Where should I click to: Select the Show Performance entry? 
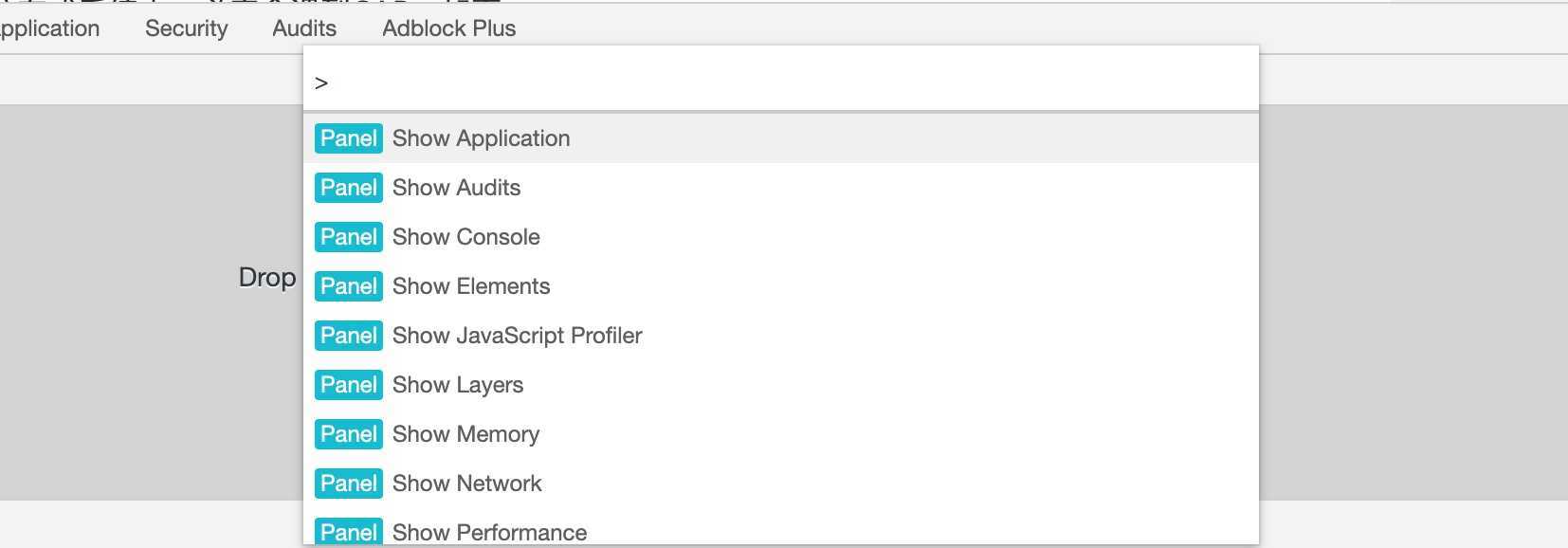pyautogui.click(x=489, y=532)
